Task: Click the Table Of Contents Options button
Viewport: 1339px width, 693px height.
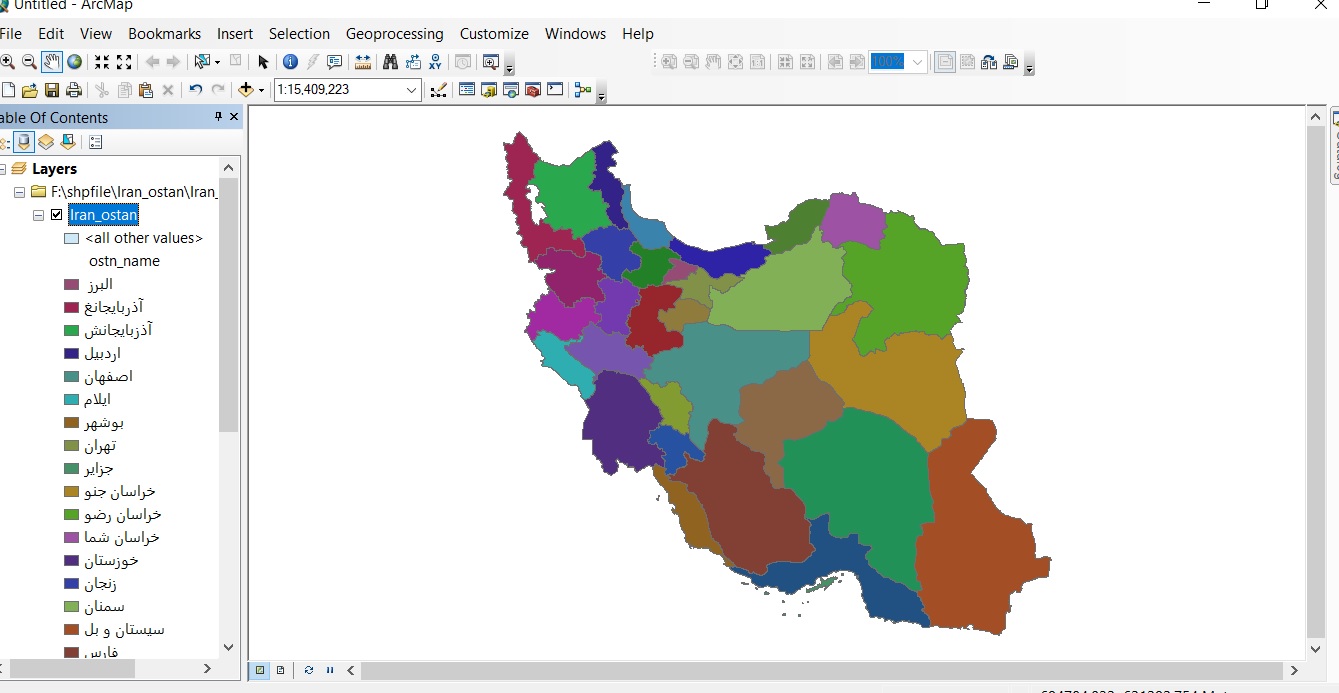Action: point(96,142)
